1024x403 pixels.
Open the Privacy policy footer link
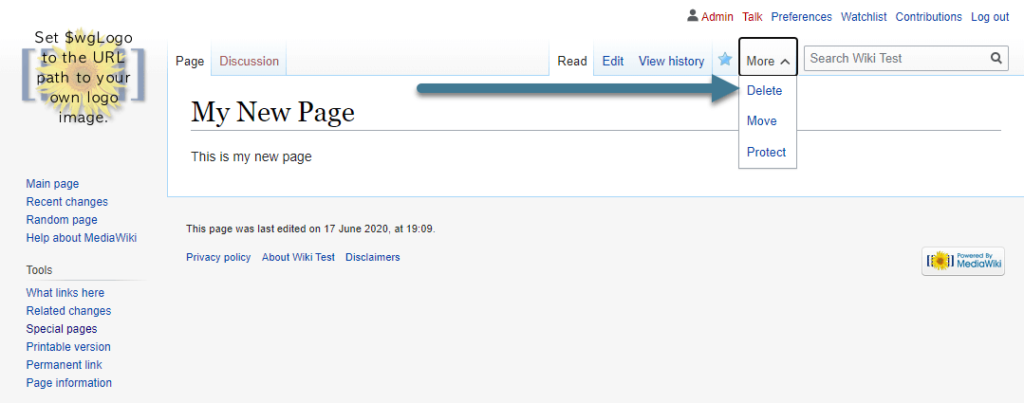click(218, 257)
